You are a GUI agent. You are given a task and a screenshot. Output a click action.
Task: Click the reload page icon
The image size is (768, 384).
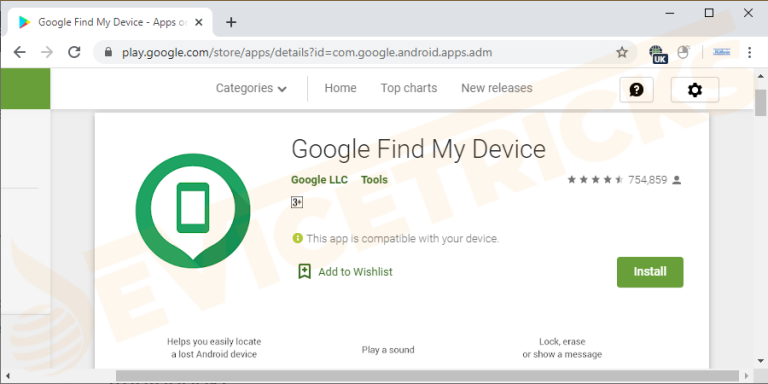(74, 52)
